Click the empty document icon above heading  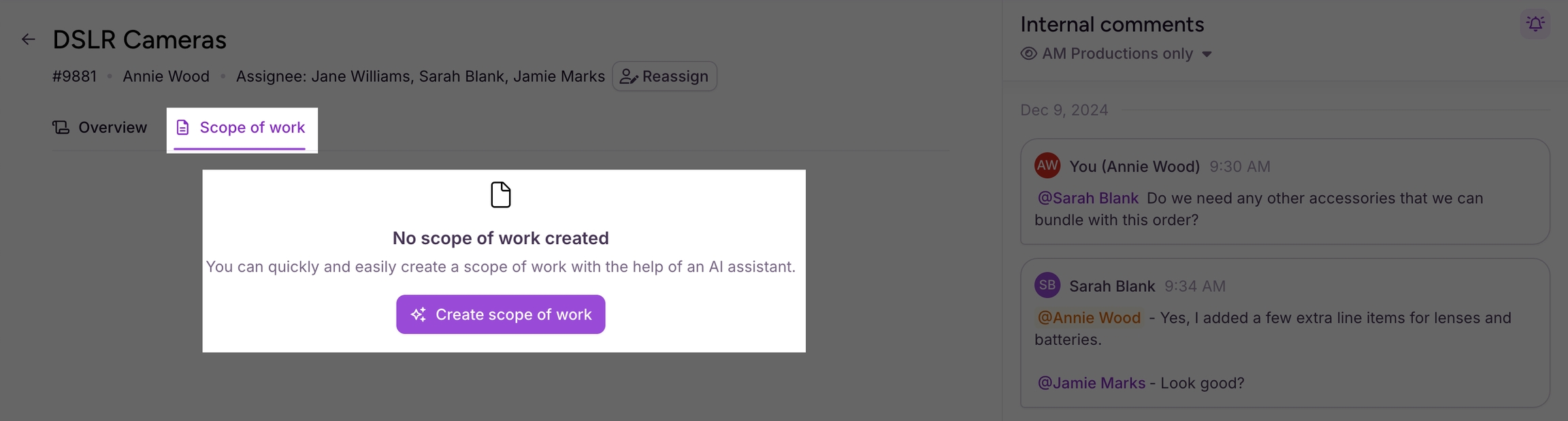pyautogui.click(x=500, y=195)
